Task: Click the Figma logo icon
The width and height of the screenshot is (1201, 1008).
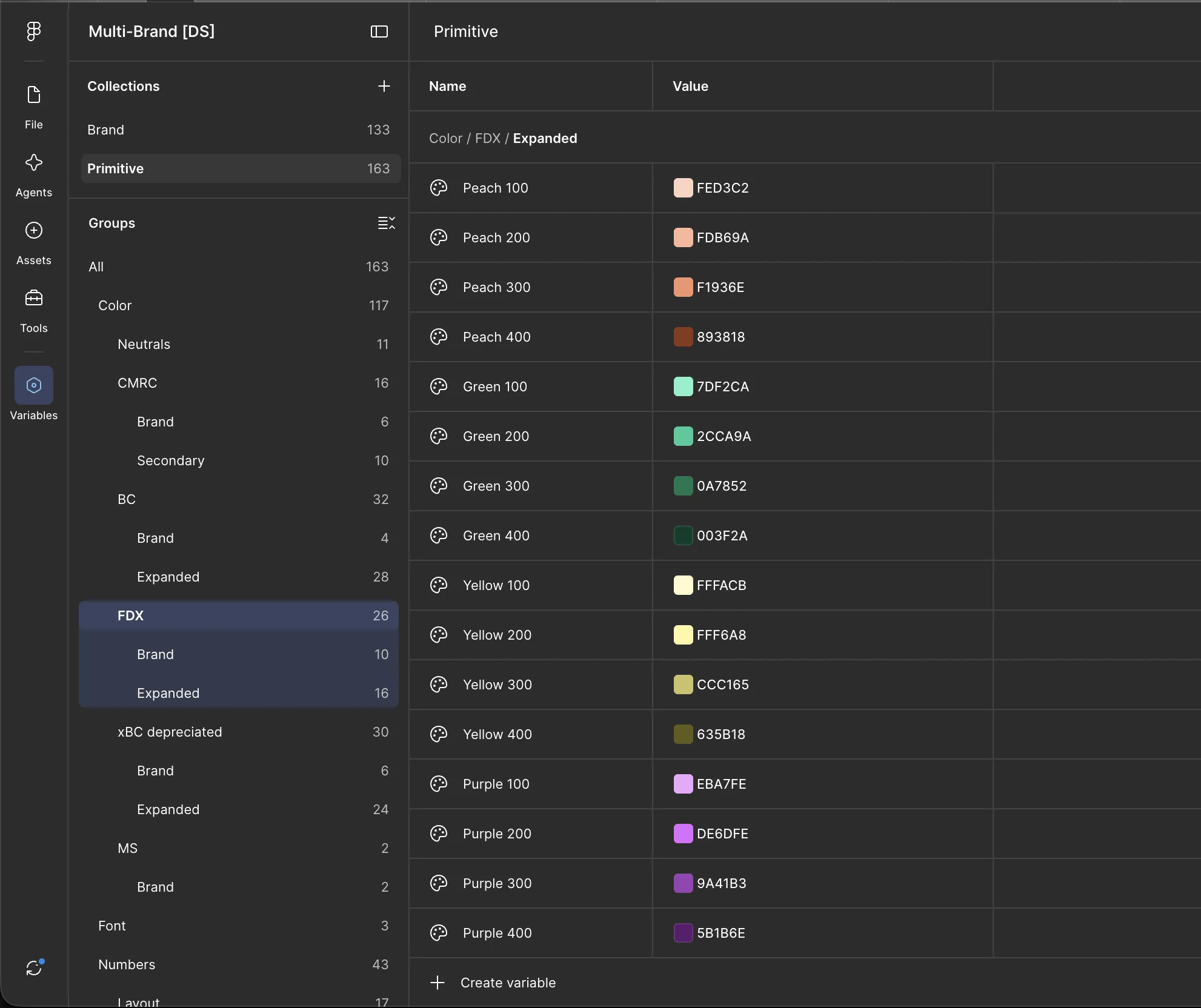Action: [x=34, y=31]
